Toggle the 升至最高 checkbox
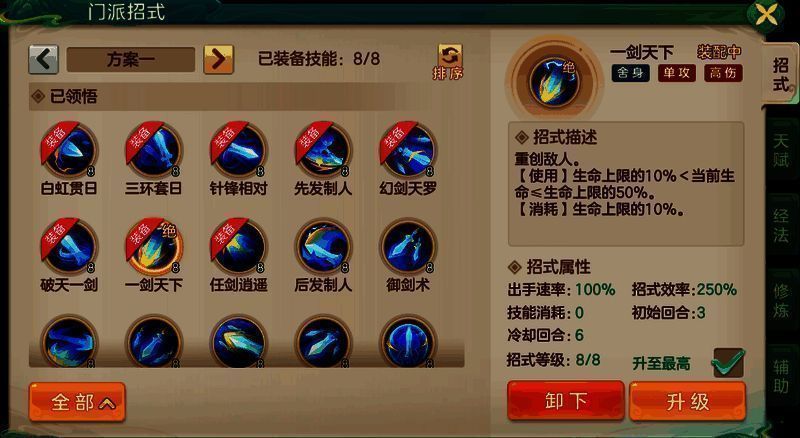Image resolution: width=800 pixels, height=438 pixels. tap(728, 362)
